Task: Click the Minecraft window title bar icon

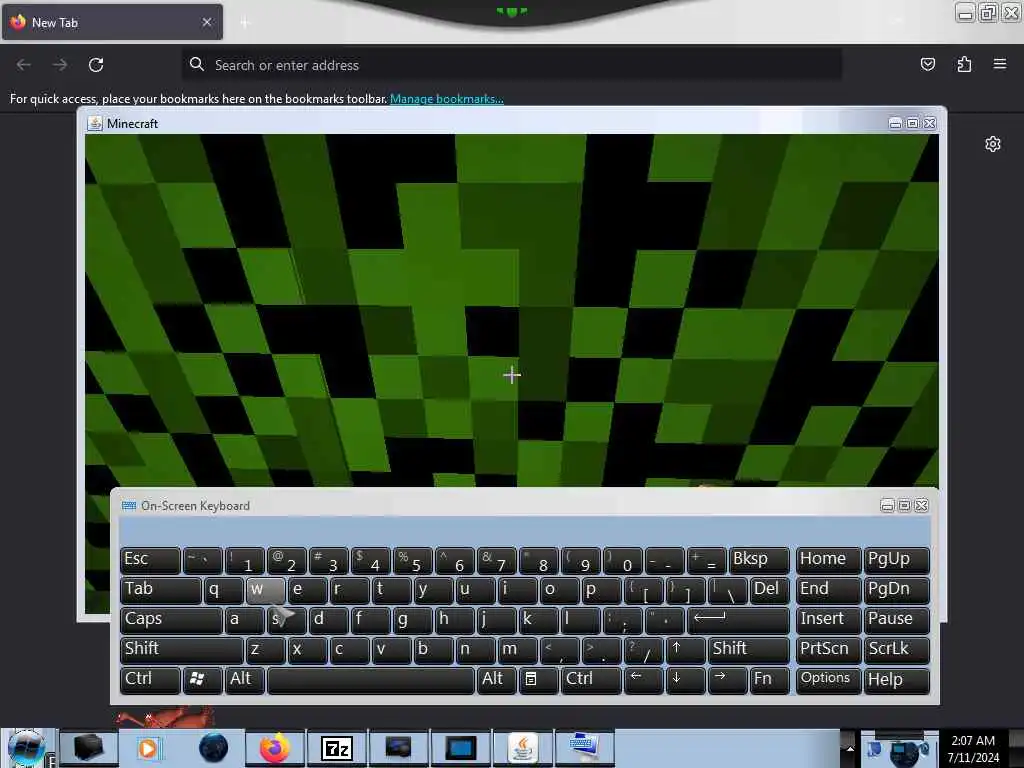Action: pyautogui.click(x=95, y=123)
